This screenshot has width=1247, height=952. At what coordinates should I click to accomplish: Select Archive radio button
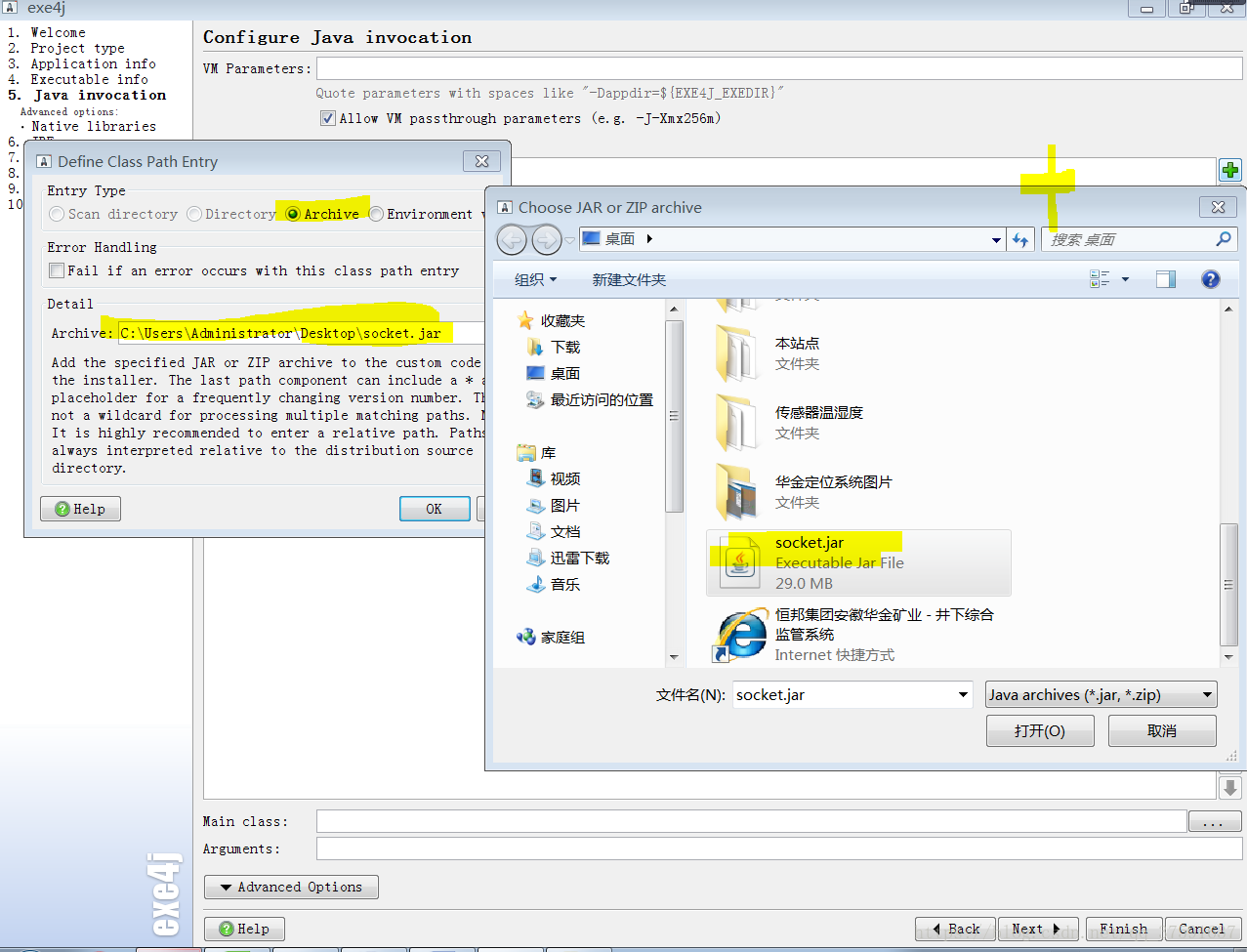[293, 214]
